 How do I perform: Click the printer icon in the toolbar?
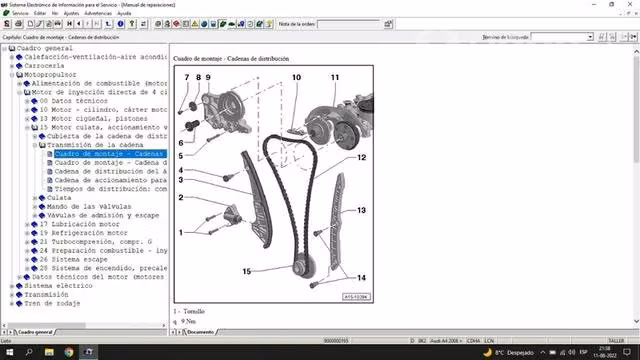[x=18, y=24]
